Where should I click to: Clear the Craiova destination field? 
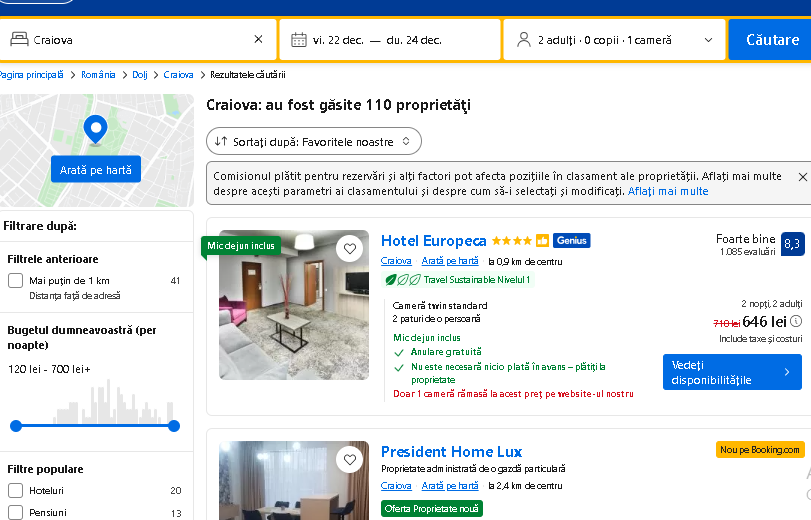tap(259, 39)
